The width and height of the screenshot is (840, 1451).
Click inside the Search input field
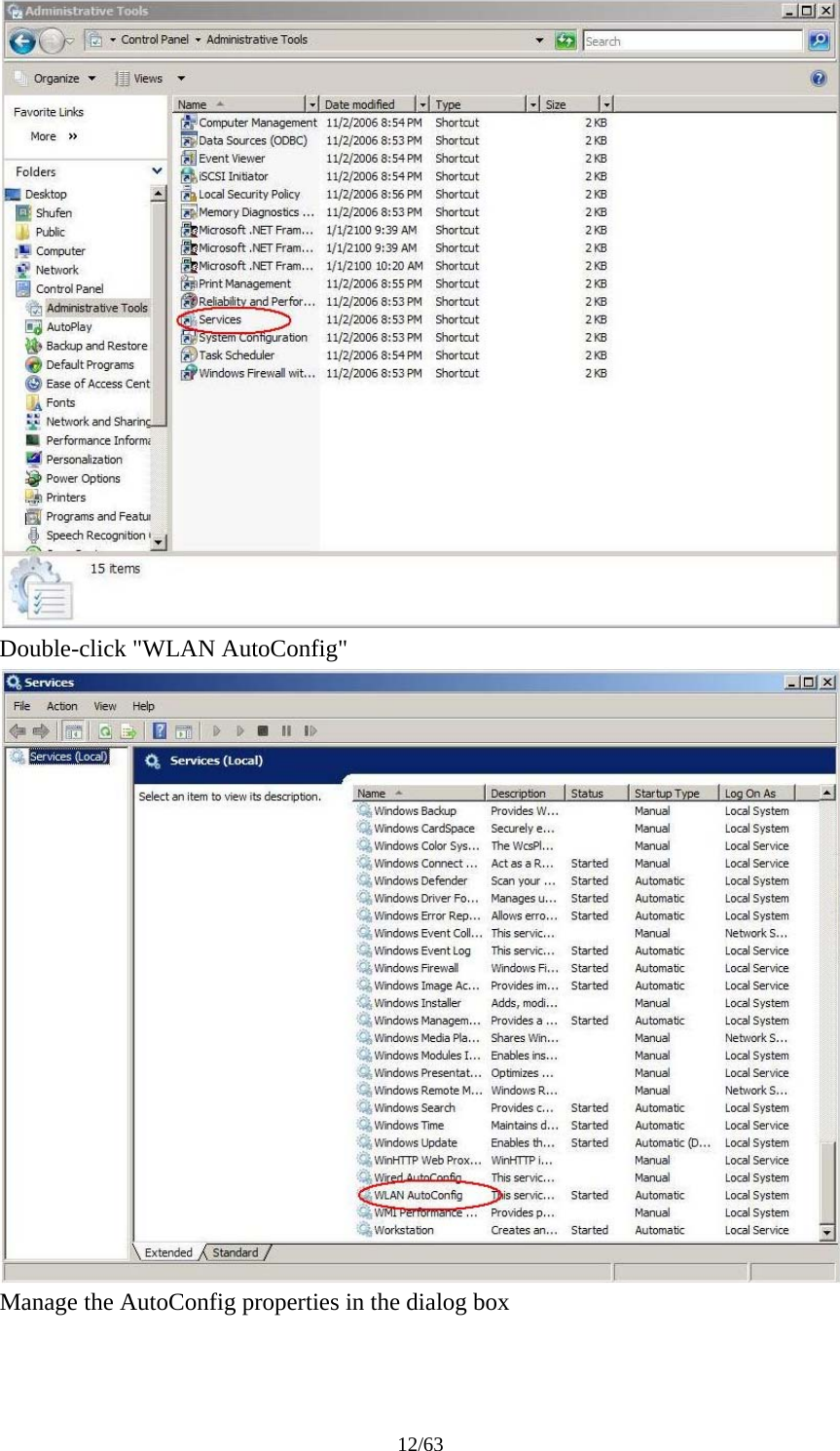(691, 40)
